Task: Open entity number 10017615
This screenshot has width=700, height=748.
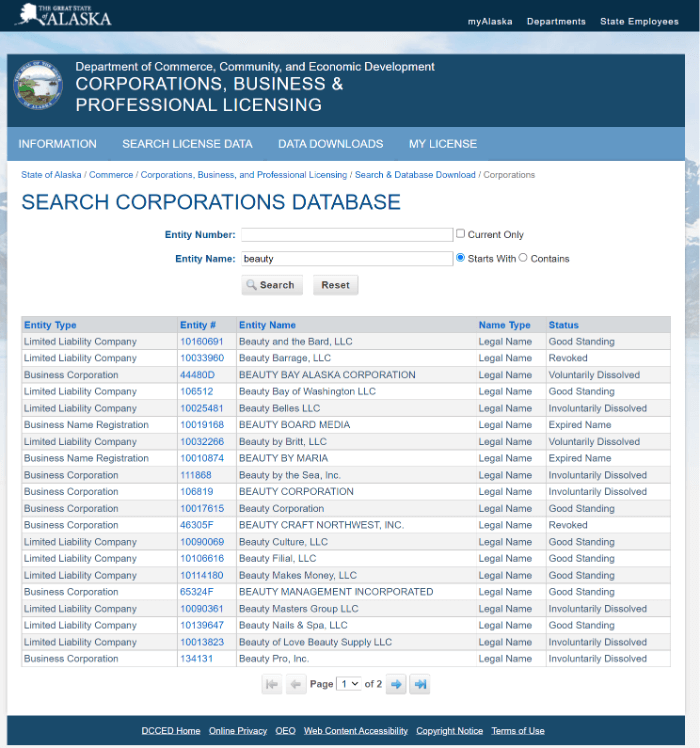Action: [202, 509]
